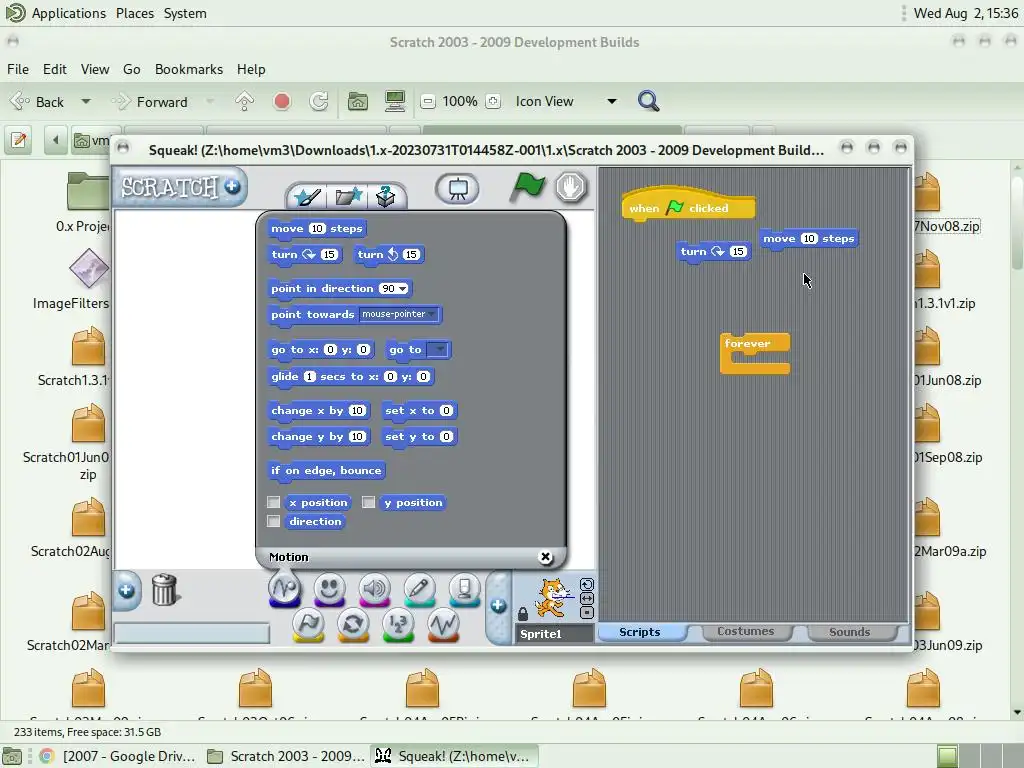Open the point towards mouse-pointer dropdown

tap(432, 314)
